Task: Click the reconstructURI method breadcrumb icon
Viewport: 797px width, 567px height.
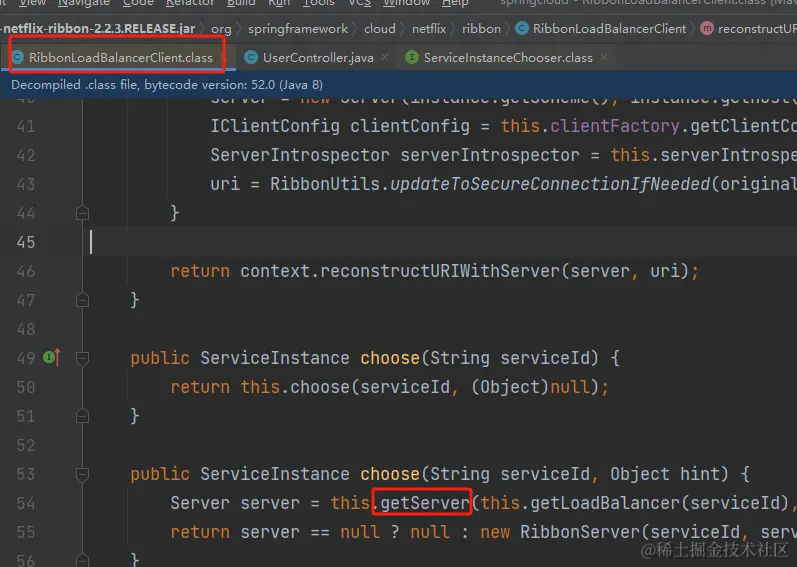Action: (707, 28)
